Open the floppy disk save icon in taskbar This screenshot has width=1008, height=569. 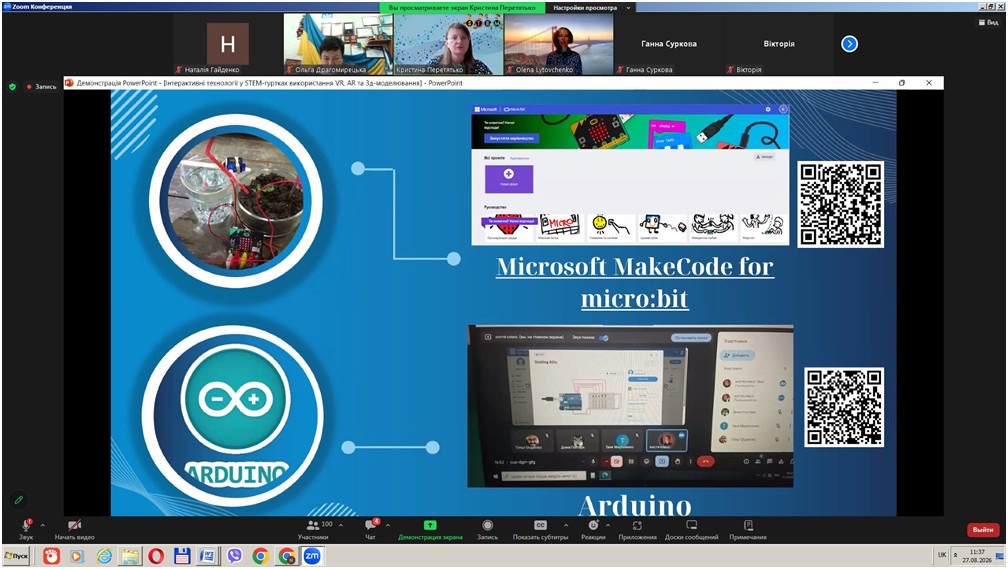(182, 555)
